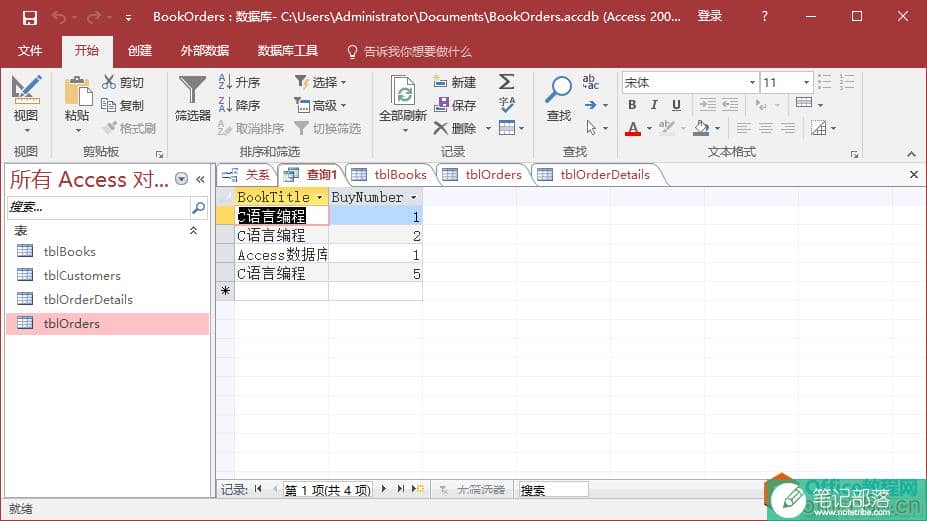Click the numbered list icon
This screenshot has height=521, width=927.
(x=847, y=82)
